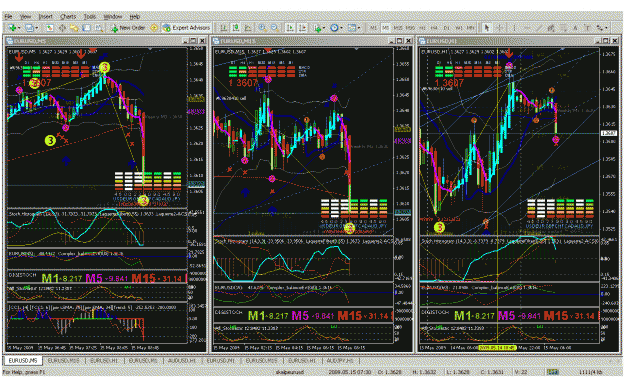The width and height of the screenshot is (625, 378).
Task: Launch MetaEditor with the yellow diamond icon
Action: coord(154,28)
